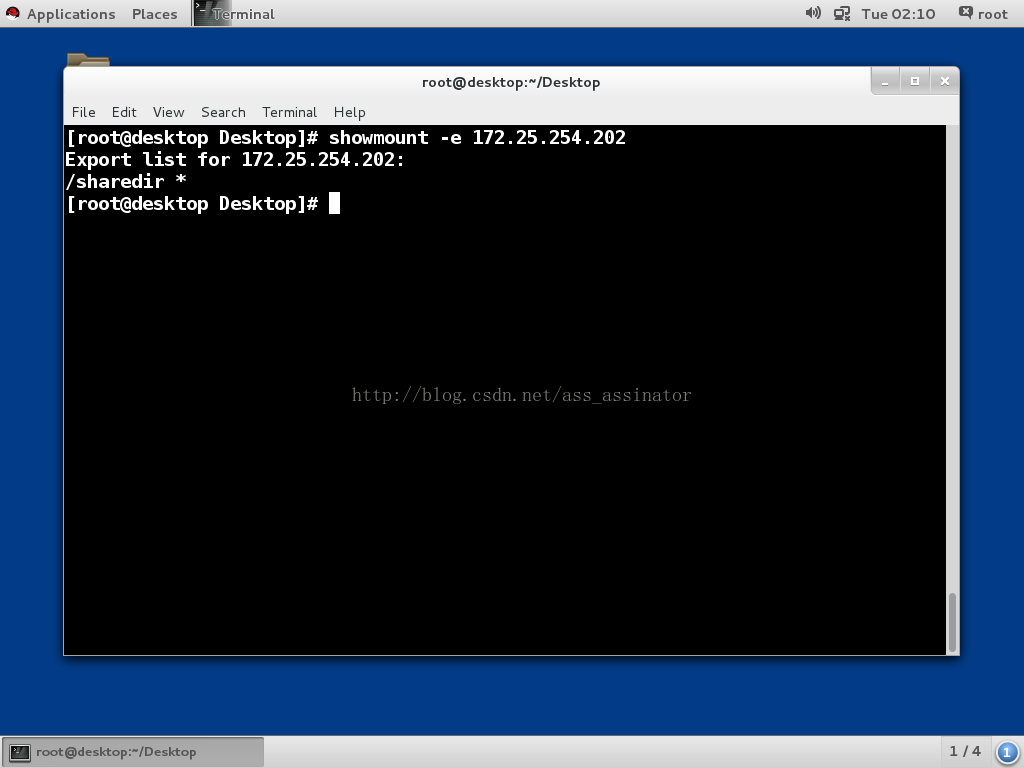Click the Terminal app button in top bar

point(235,14)
